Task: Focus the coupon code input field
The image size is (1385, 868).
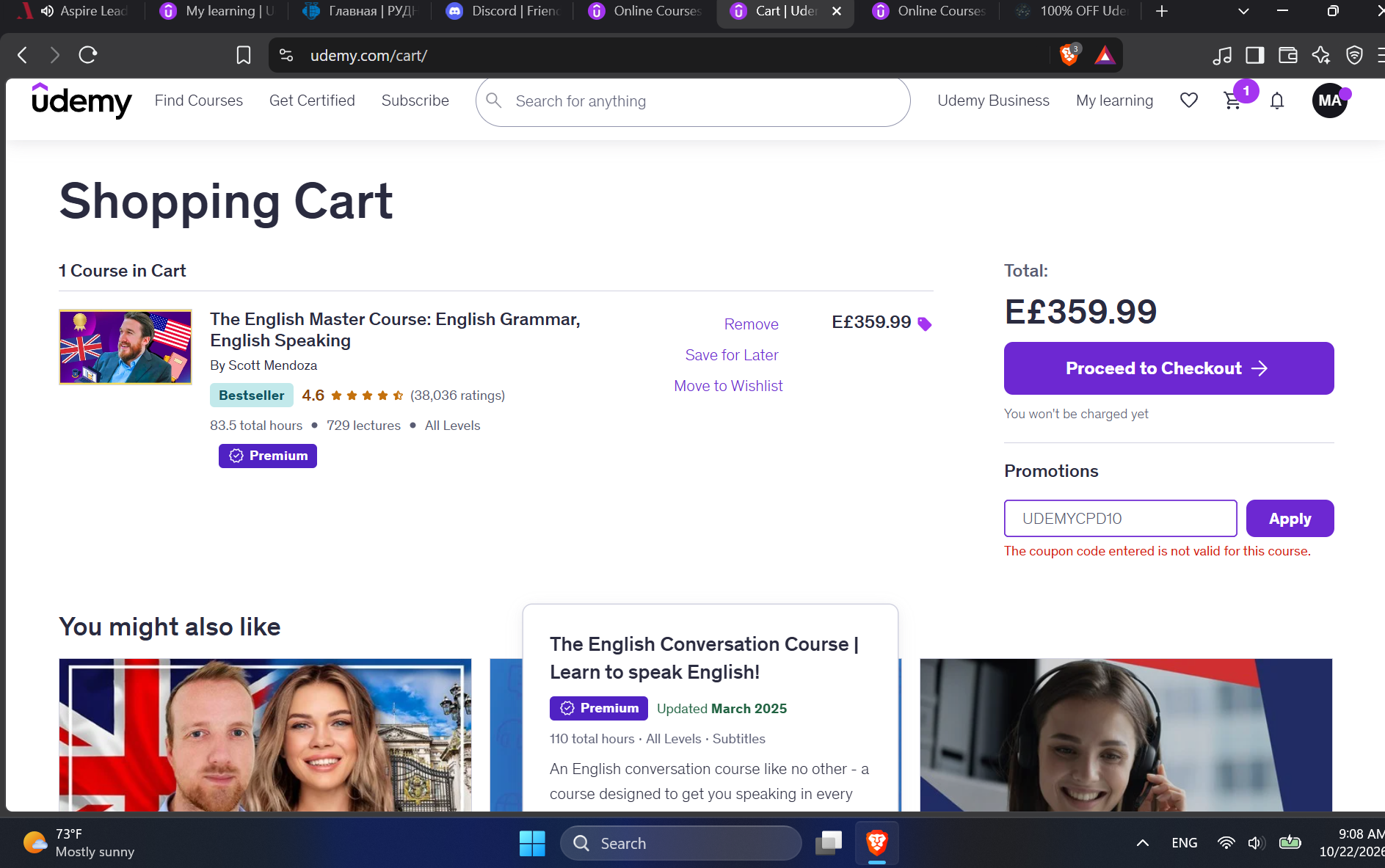Action: [x=1120, y=519]
